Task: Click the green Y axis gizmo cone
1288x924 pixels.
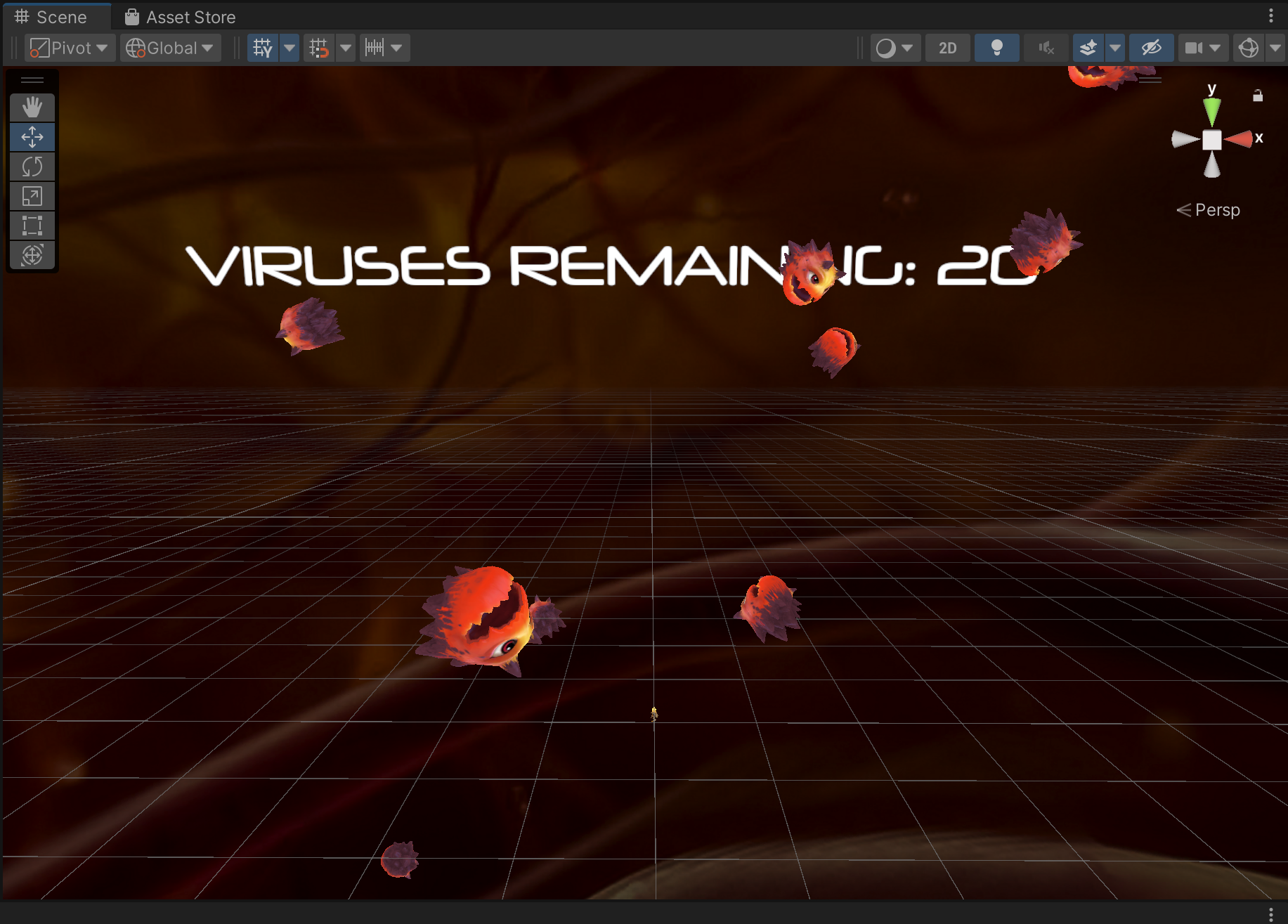Action: (1212, 112)
